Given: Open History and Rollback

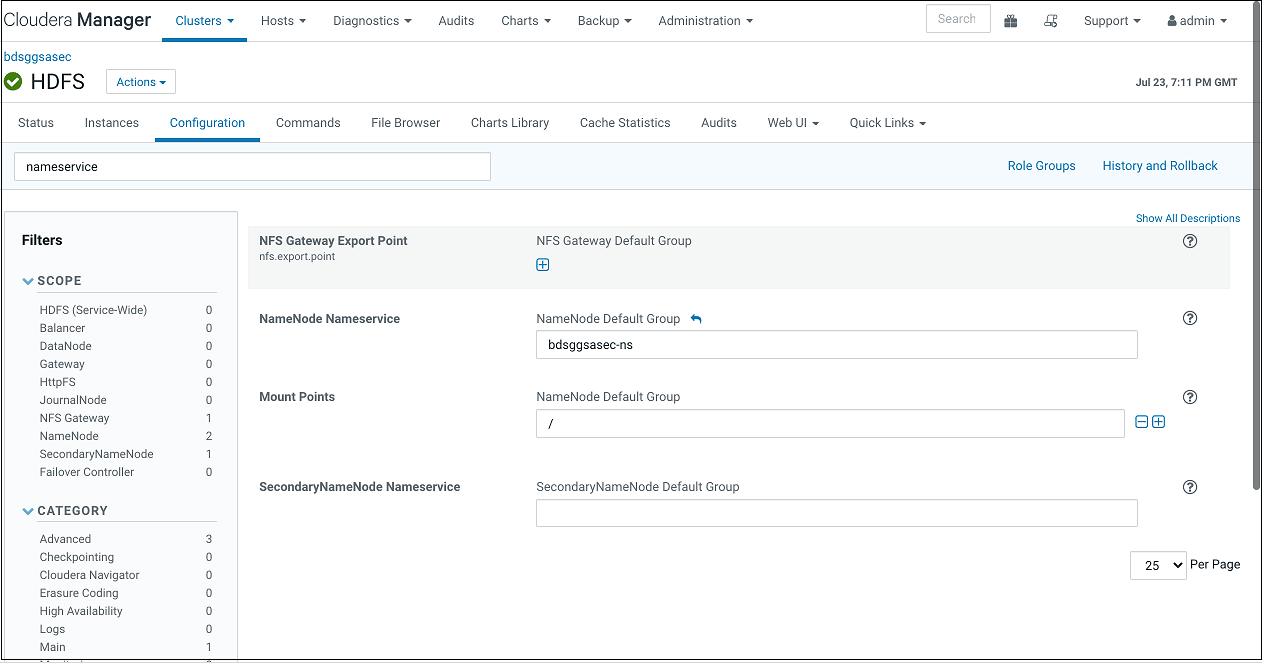Looking at the screenshot, I should [x=1160, y=166].
